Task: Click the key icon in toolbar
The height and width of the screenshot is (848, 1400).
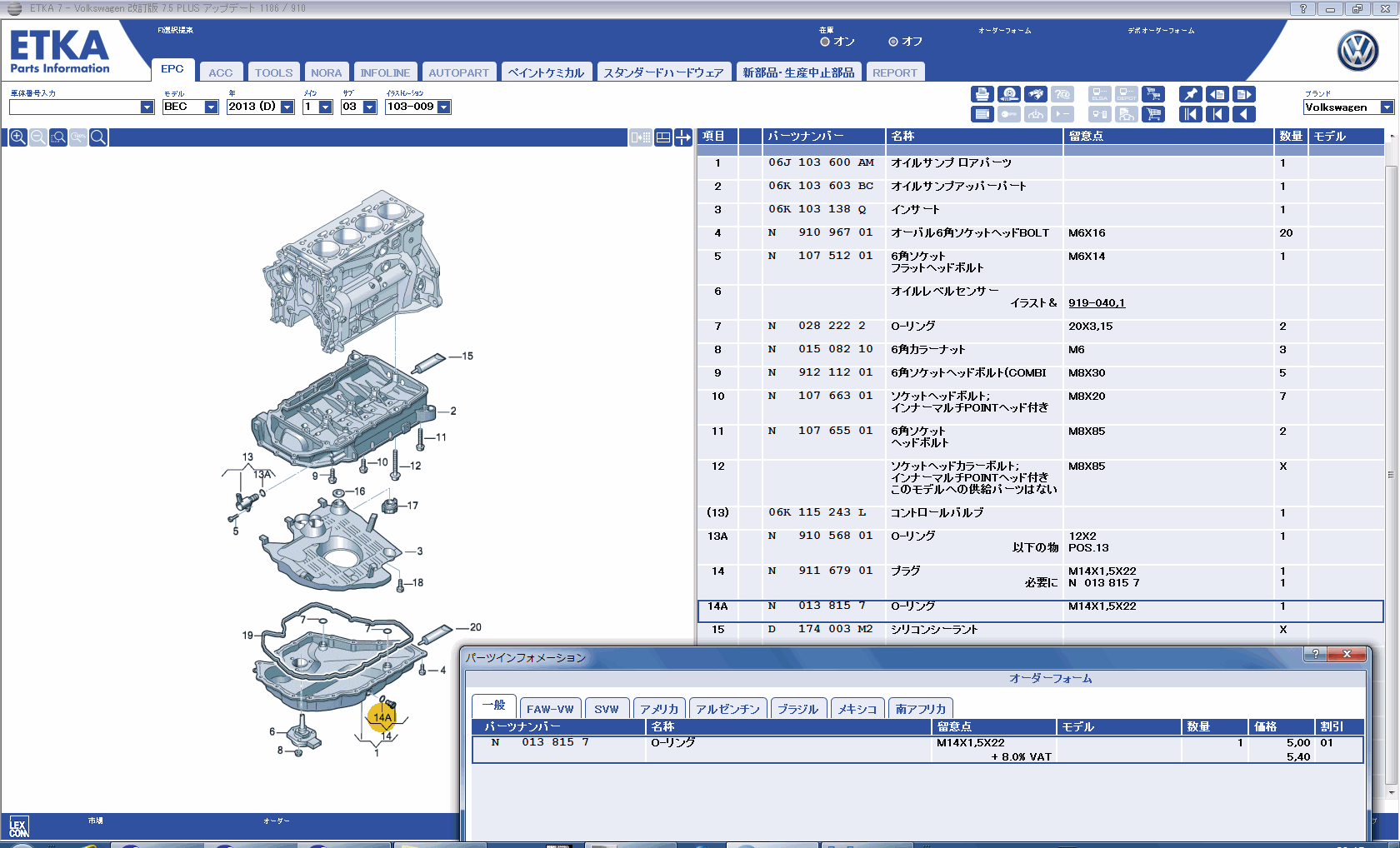Action: (1009, 114)
